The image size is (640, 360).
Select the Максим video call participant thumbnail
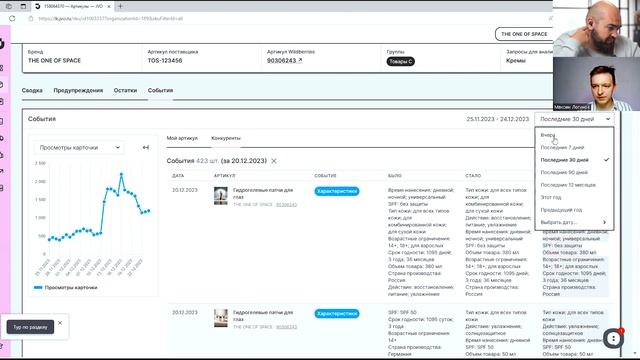(x=596, y=84)
